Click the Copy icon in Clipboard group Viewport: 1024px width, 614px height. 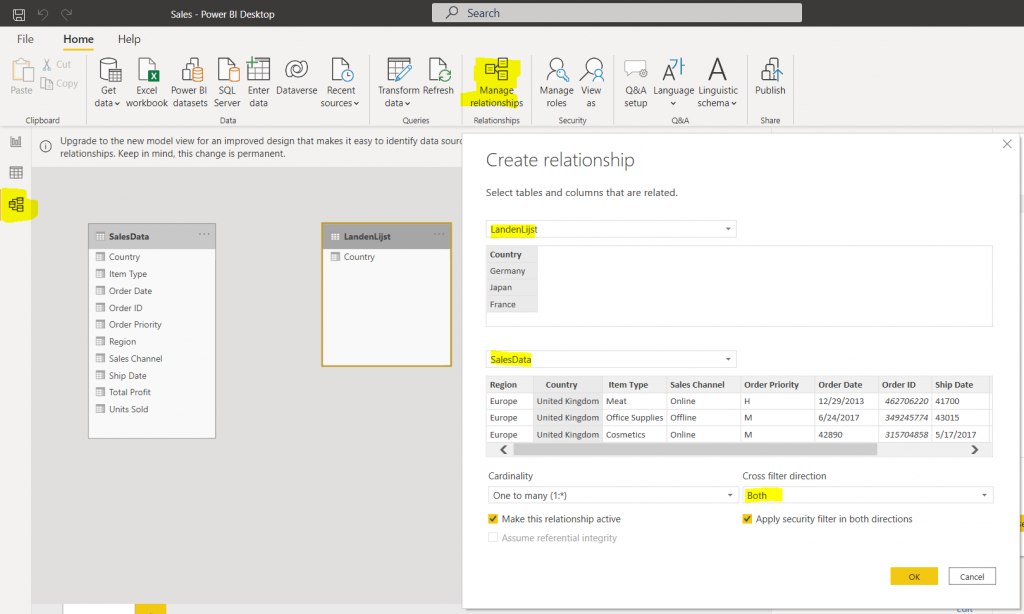coord(46,83)
